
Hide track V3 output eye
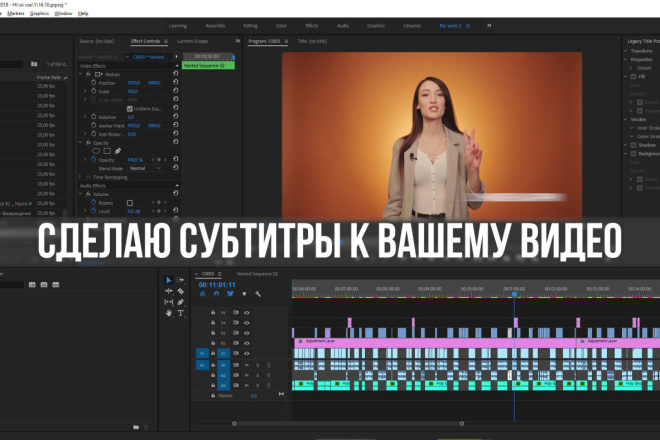pos(247,333)
